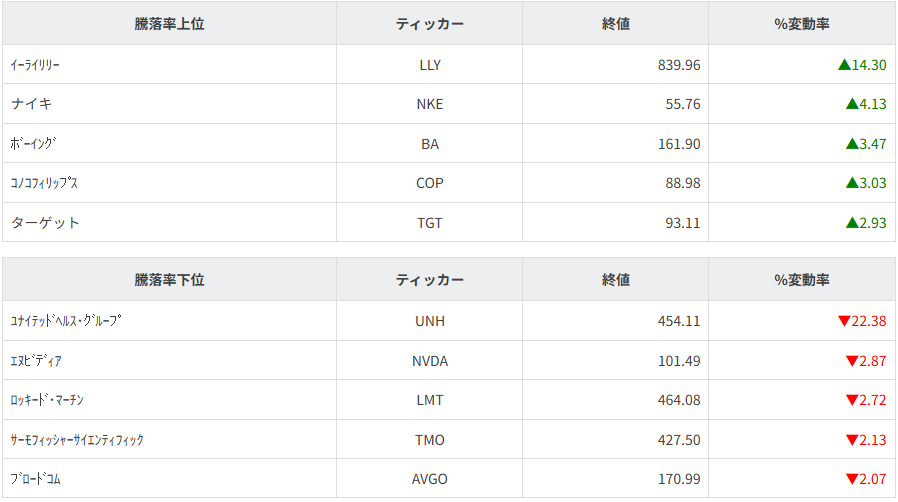
Task: Click the green up arrow beside 4.13
Action: click(852, 104)
